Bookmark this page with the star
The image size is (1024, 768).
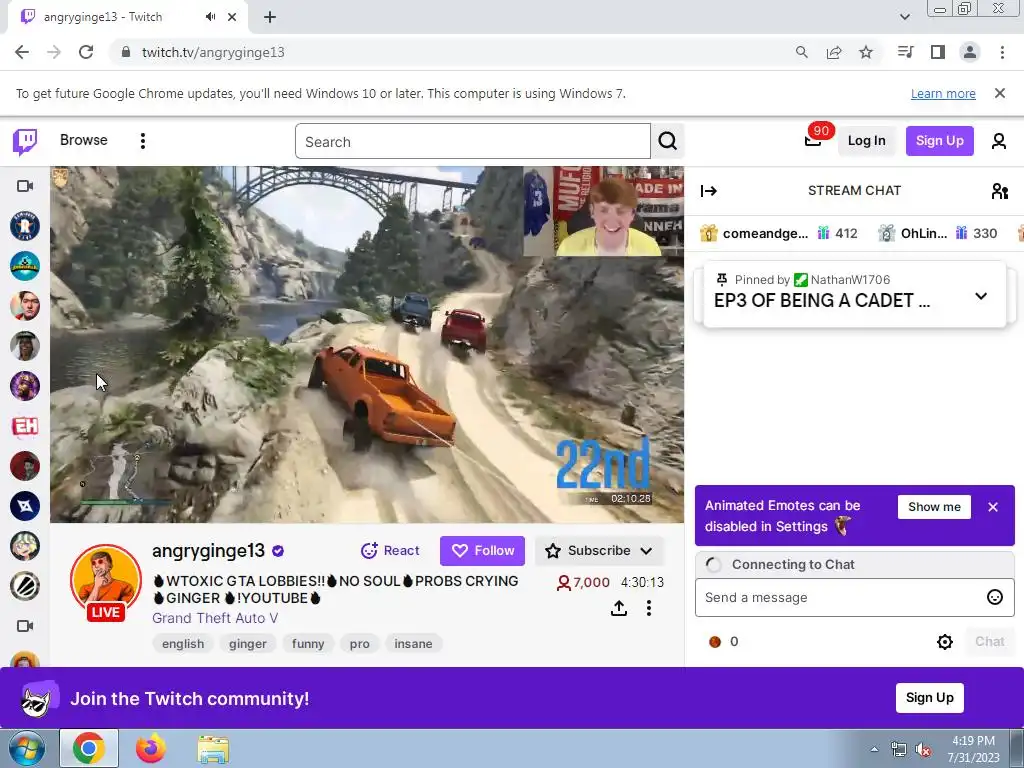pyautogui.click(x=866, y=52)
